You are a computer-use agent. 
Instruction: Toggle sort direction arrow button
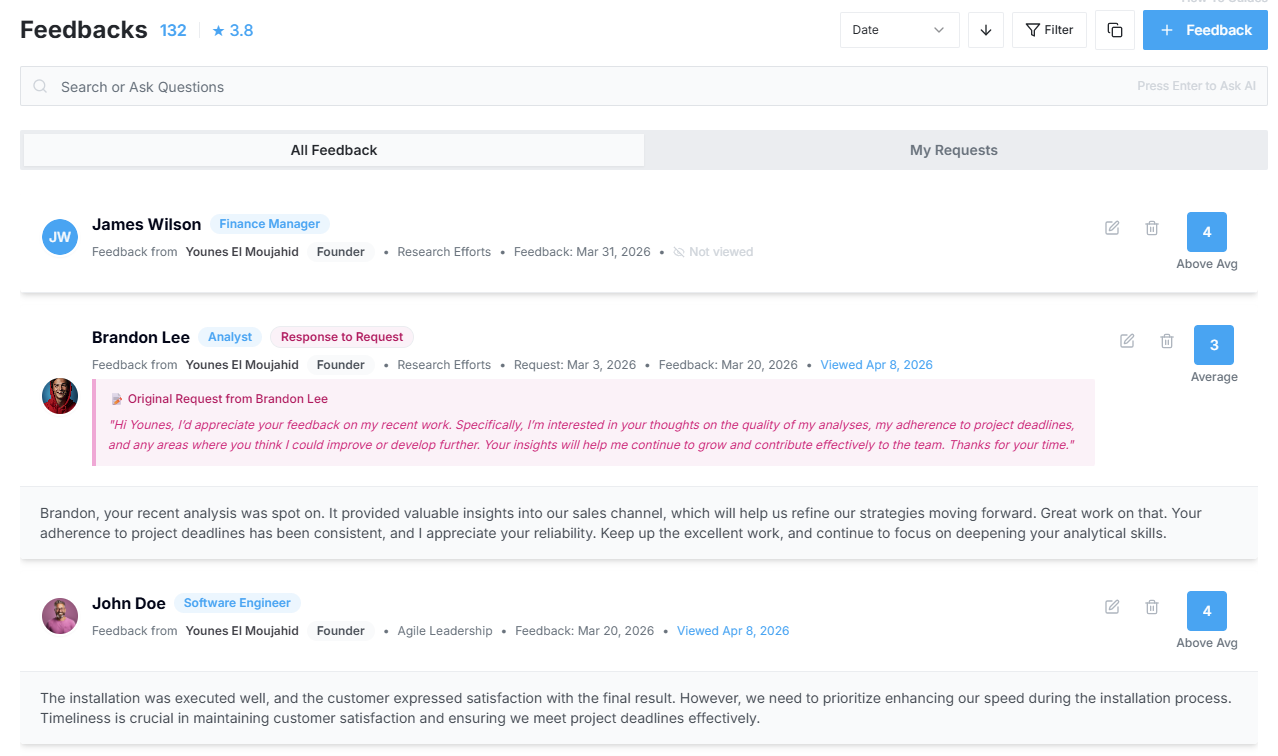coord(985,30)
